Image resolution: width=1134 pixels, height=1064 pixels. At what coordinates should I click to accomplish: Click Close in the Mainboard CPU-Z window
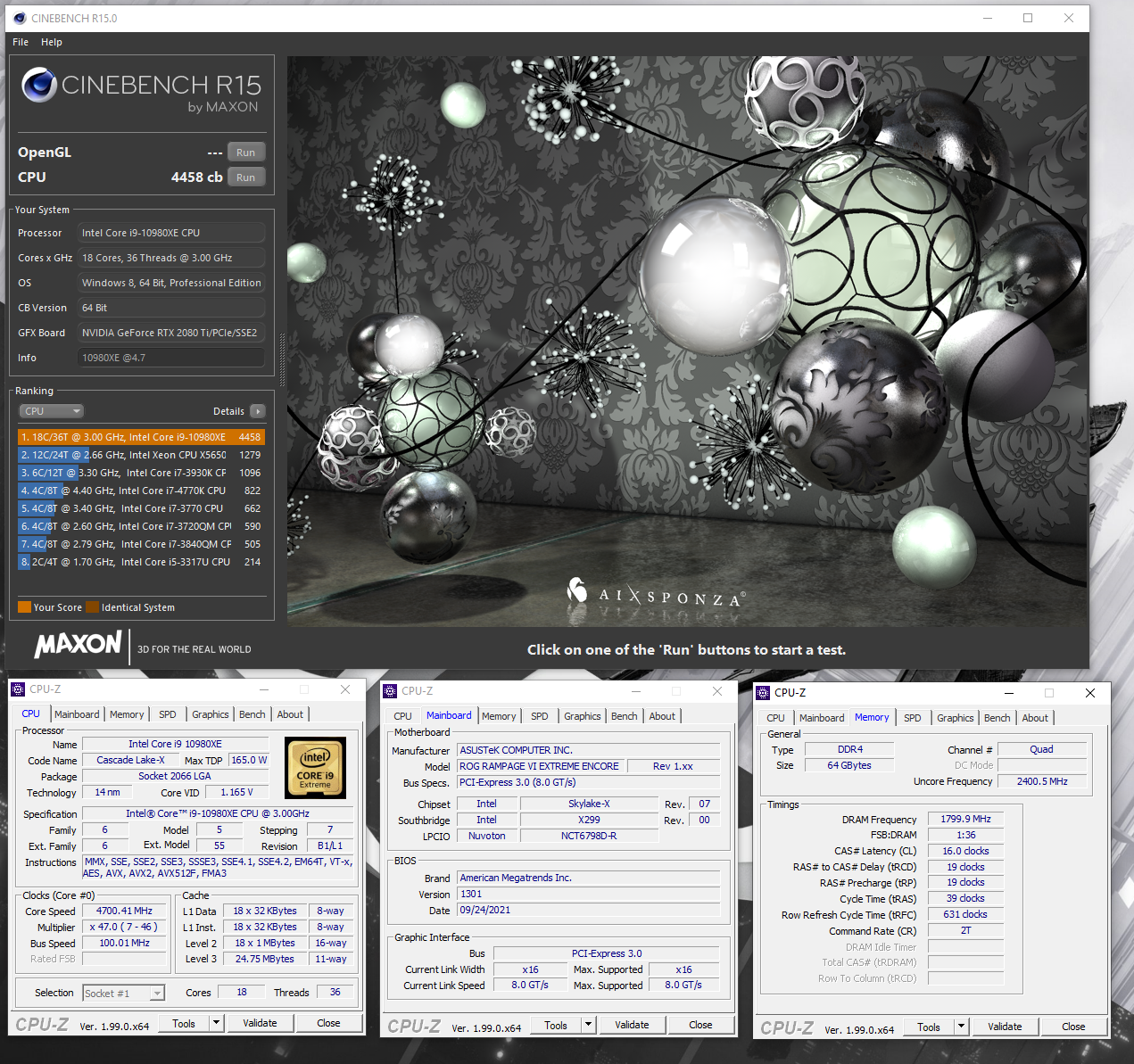coord(700,1025)
